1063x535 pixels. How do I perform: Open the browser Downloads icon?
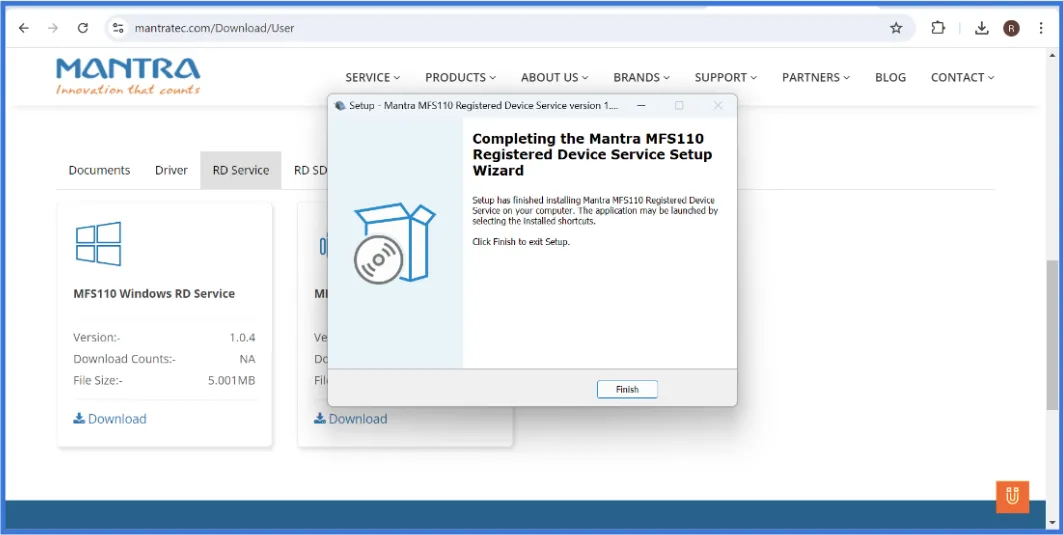pos(981,28)
